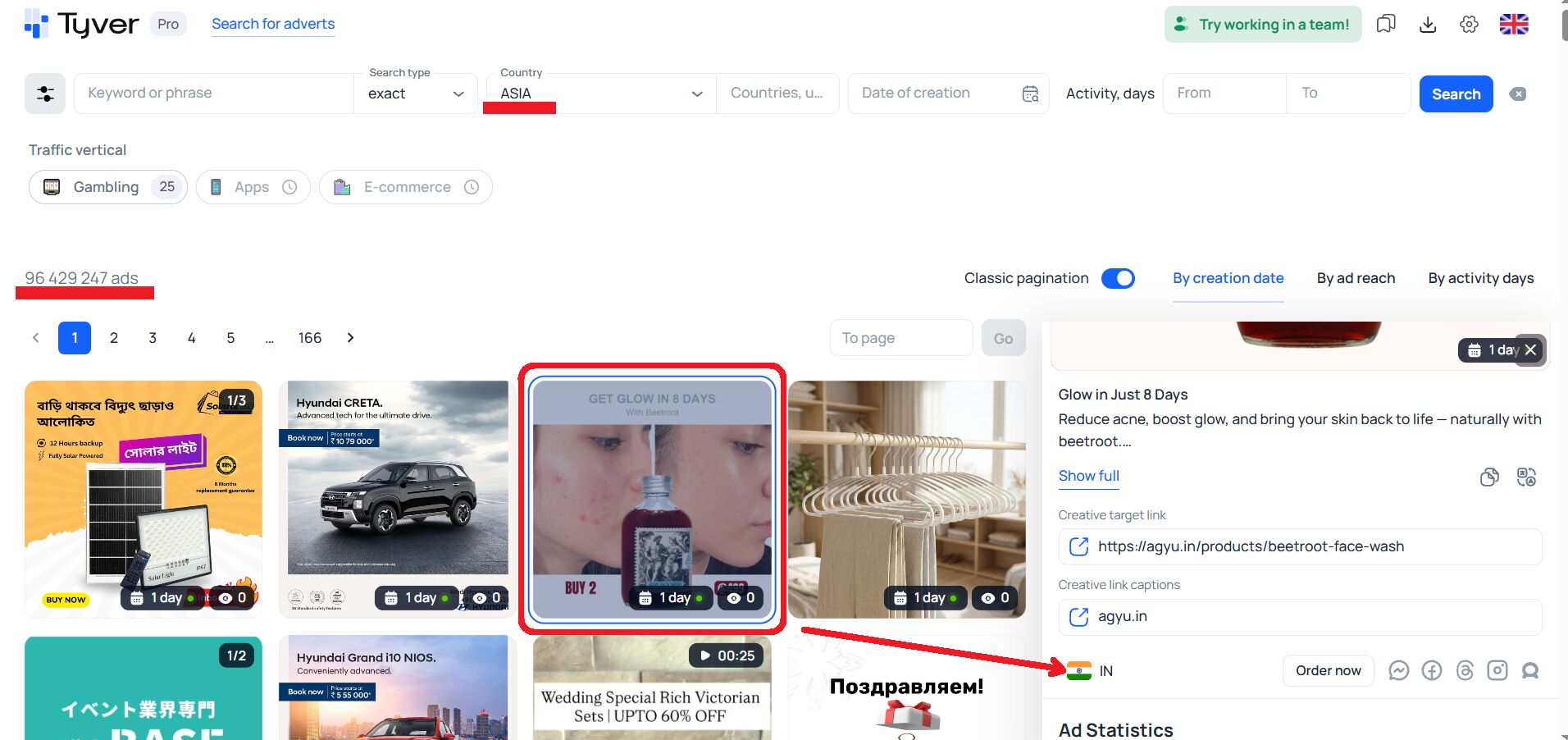The width and height of the screenshot is (1568, 740).
Task: Click the Show full link
Action: 1088,476
